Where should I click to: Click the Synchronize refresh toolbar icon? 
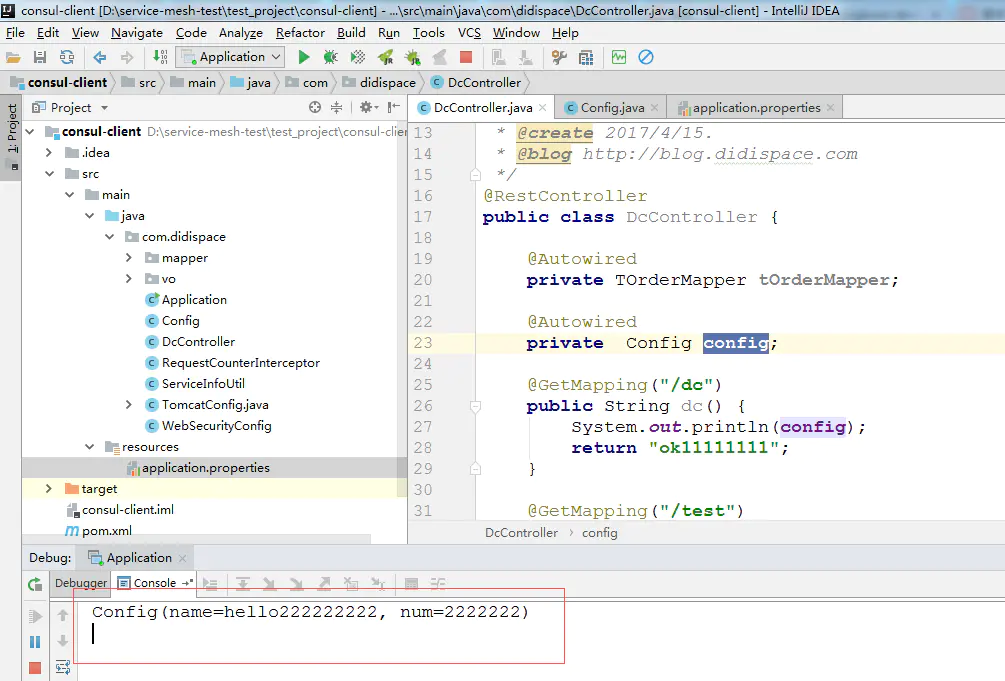67,58
